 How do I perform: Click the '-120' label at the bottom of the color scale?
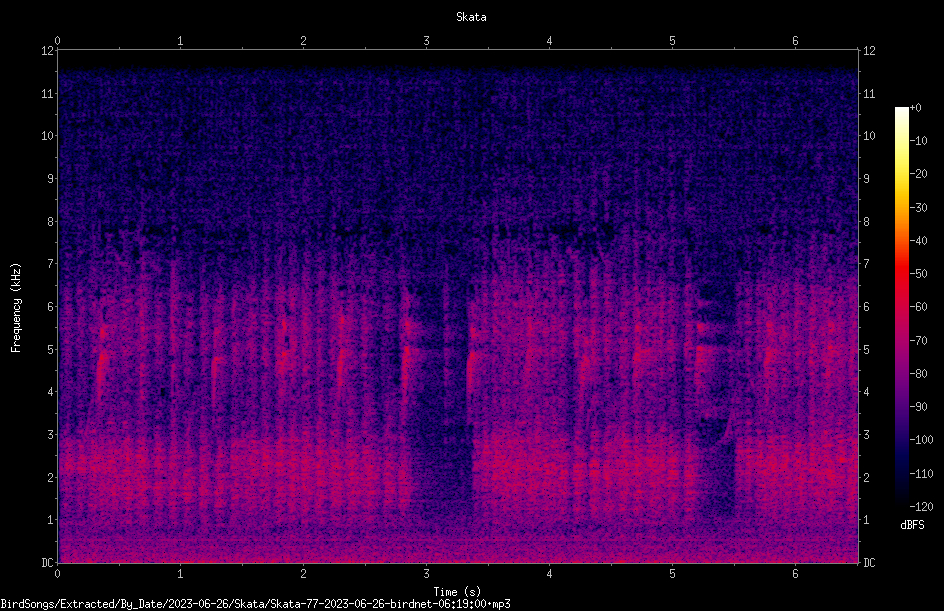921,507
